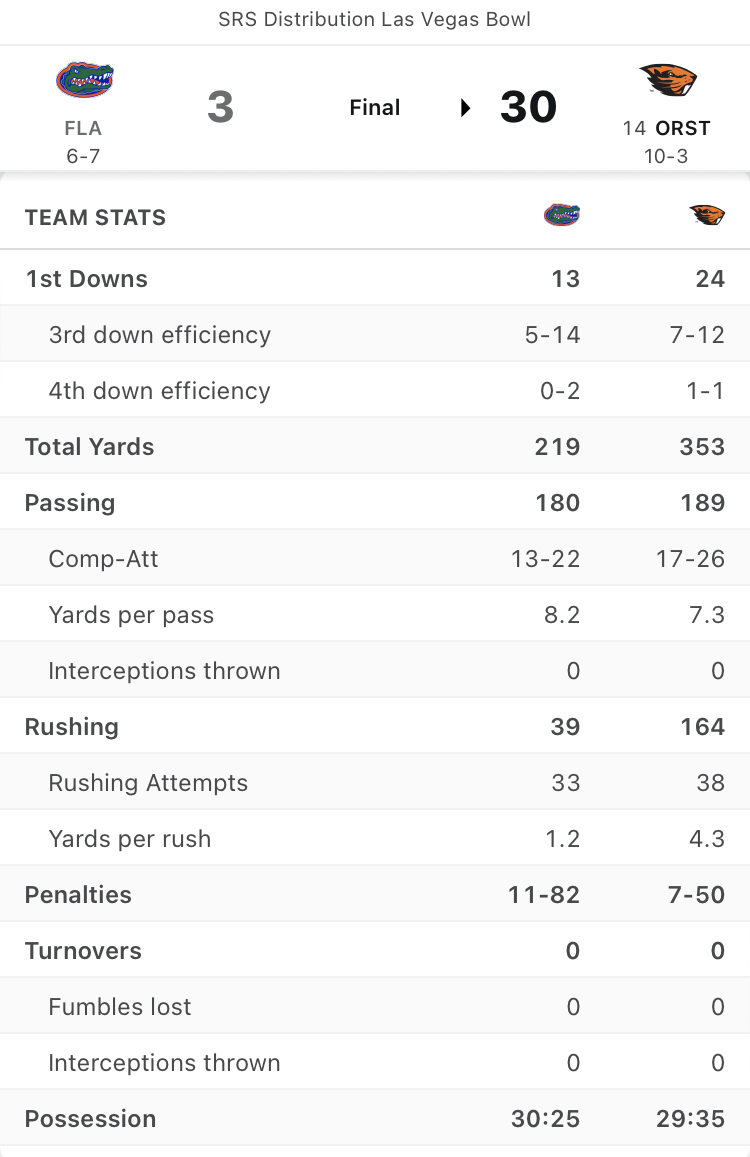Select the TEAM STATS section heading
The image size is (750, 1157).
95,218
